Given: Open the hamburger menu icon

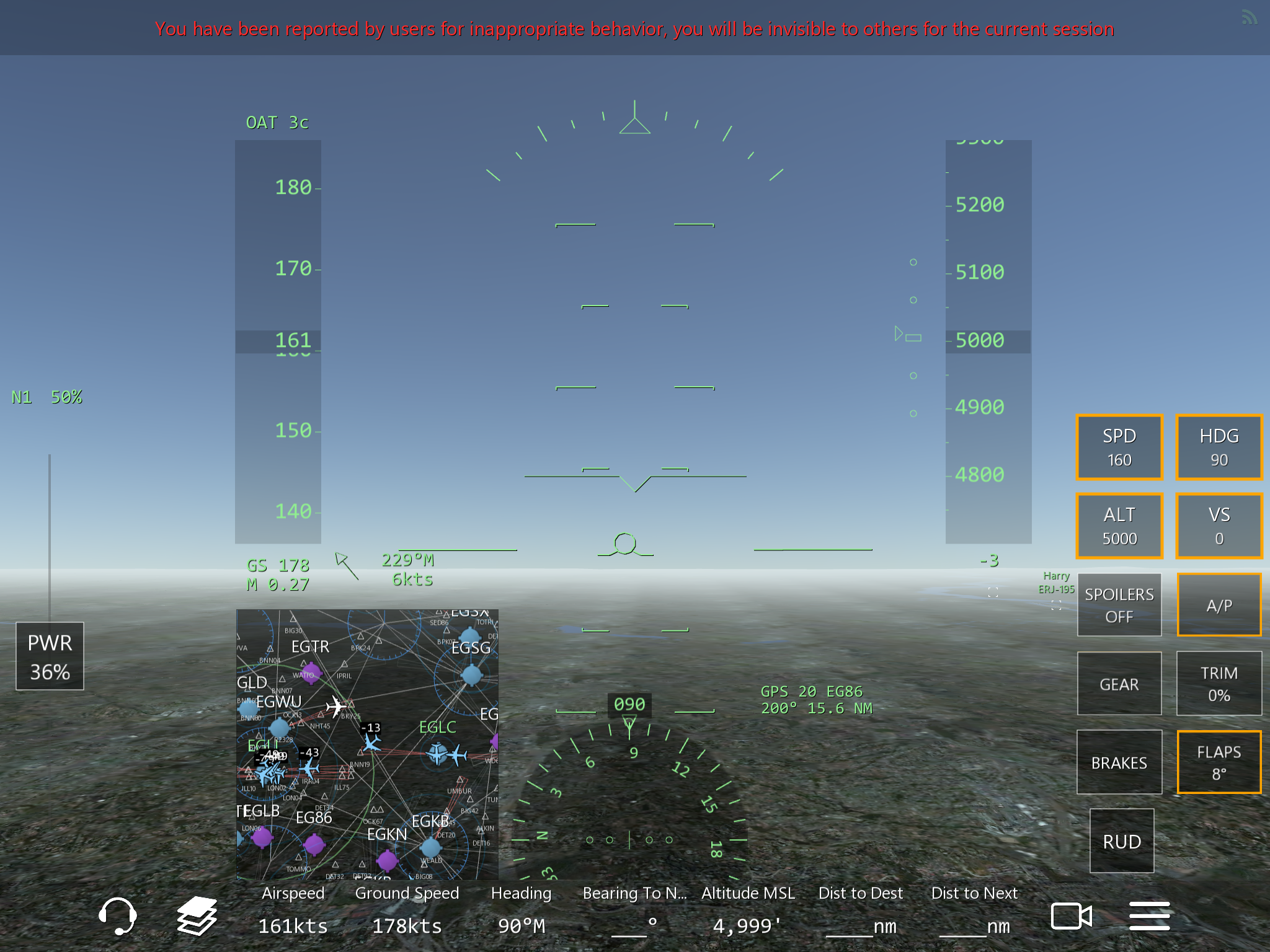Looking at the screenshot, I should coord(1149,916).
